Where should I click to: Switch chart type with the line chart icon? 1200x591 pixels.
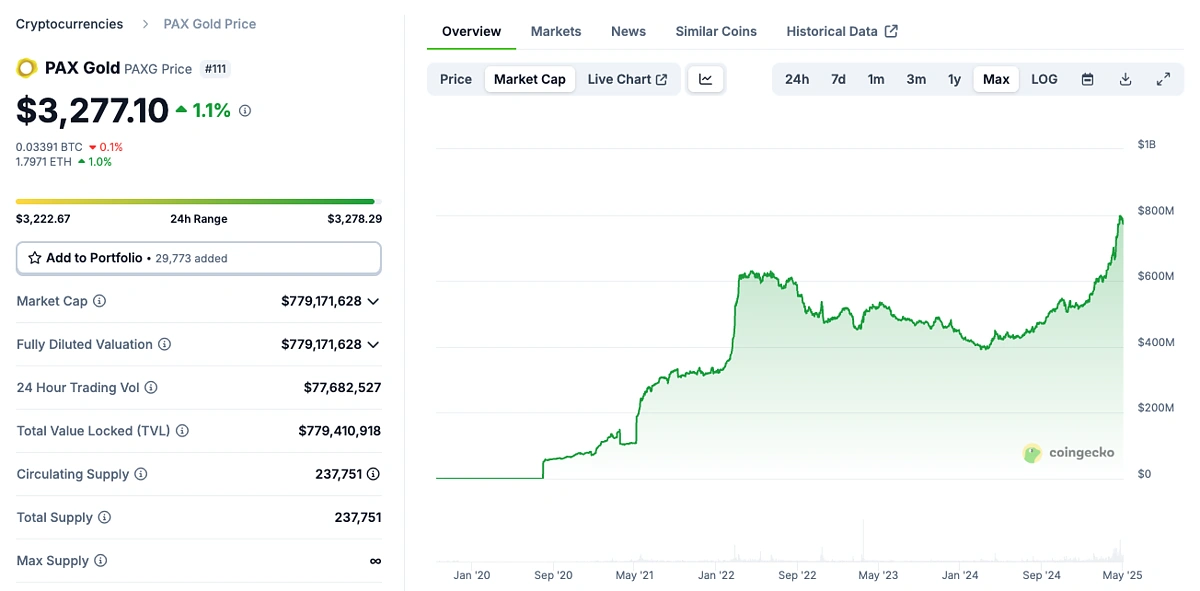click(x=706, y=79)
